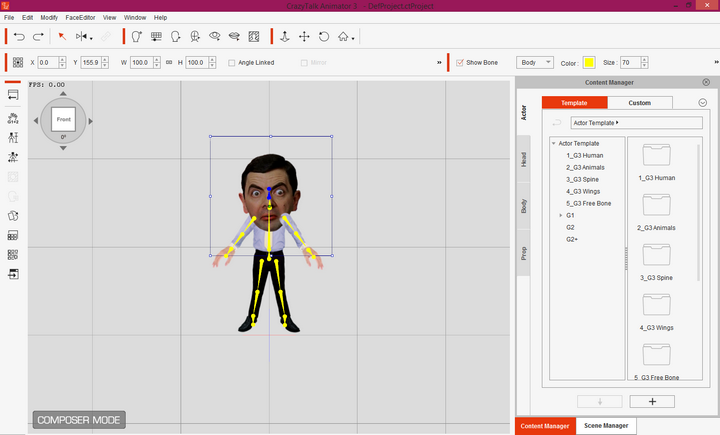
Task: Click the Flip/Mirror tool icon
Action: pos(81,36)
